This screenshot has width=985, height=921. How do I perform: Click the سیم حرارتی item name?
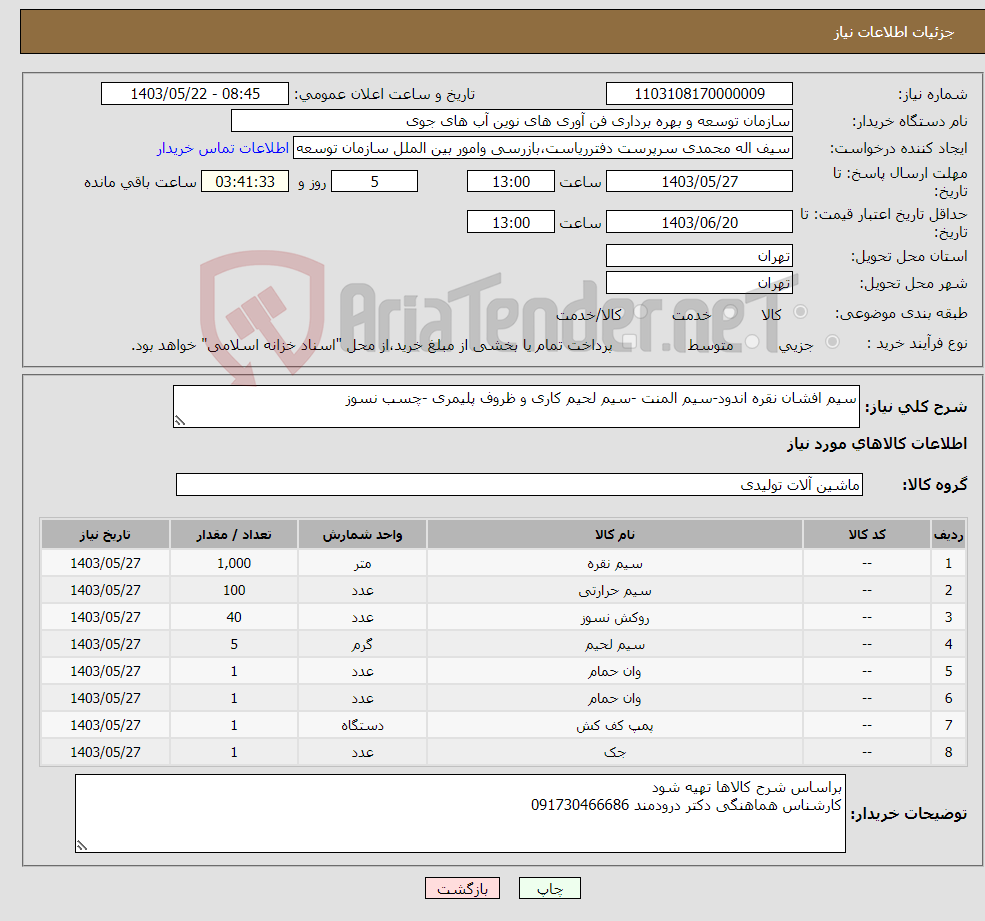pyautogui.click(x=614, y=591)
